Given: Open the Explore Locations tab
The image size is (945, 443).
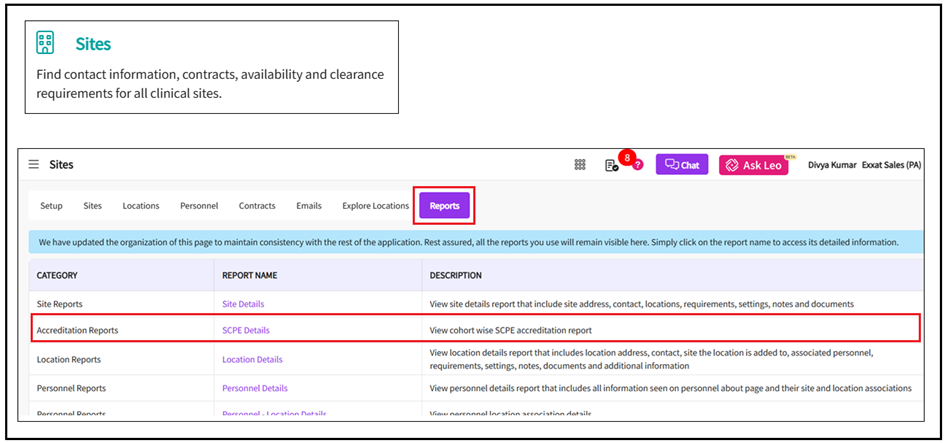Looking at the screenshot, I should click(x=375, y=206).
